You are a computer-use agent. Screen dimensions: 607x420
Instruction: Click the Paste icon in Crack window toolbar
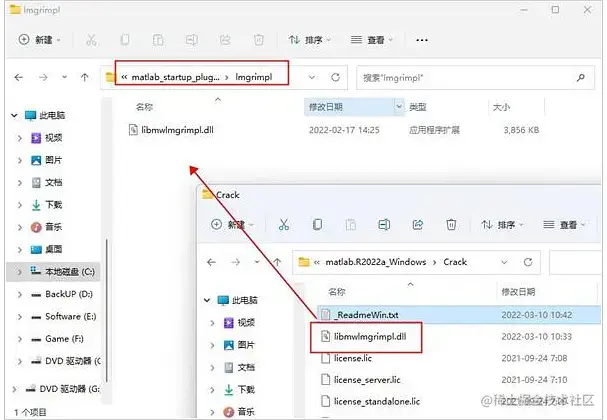coord(351,225)
